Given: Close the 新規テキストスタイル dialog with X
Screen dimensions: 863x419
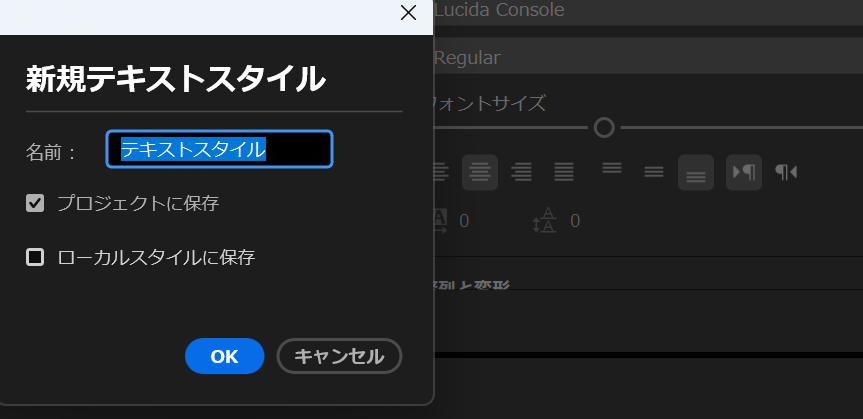Looking at the screenshot, I should [x=408, y=12].
